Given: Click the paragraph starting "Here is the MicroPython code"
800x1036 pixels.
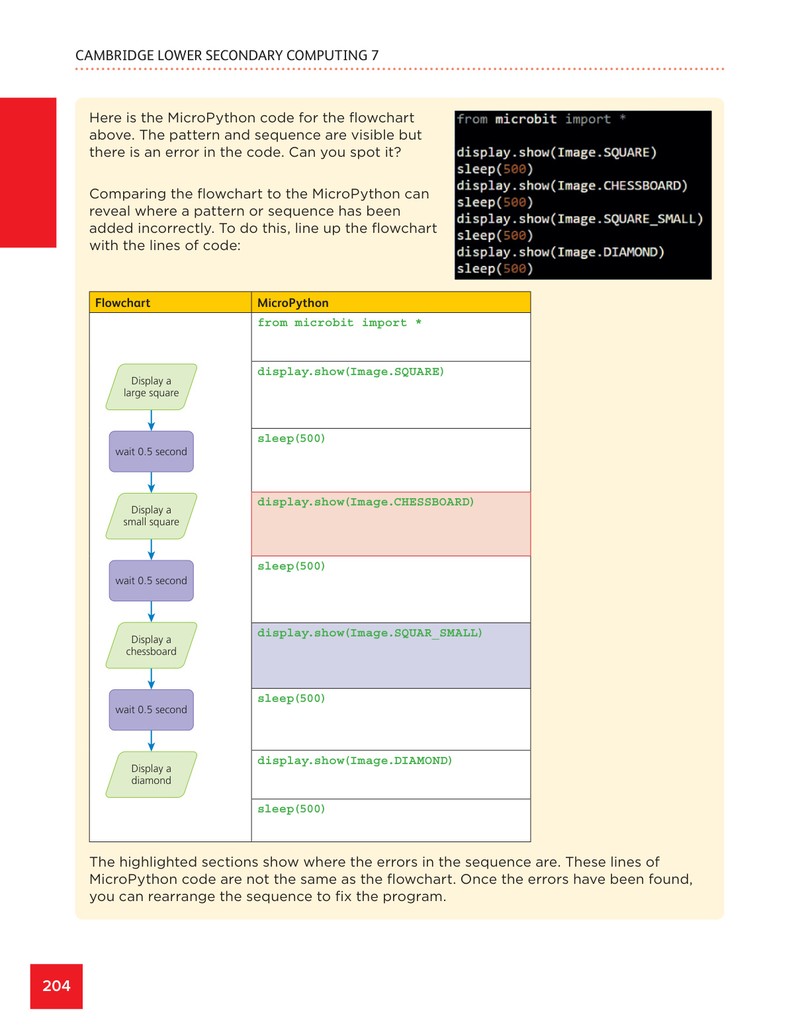Looking at the screenshot, I should tap(256, 135).
